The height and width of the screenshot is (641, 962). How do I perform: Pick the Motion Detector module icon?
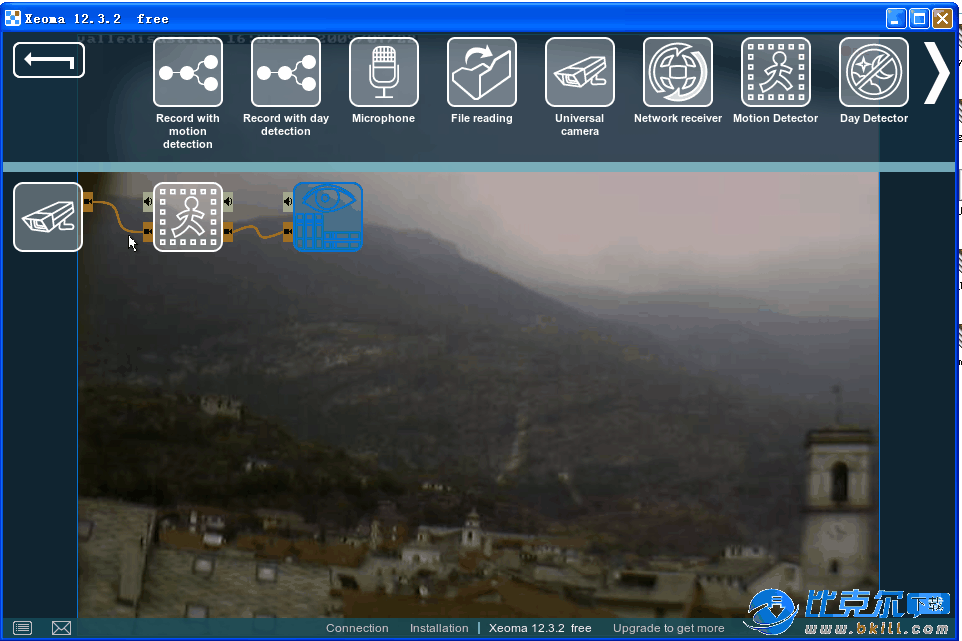(x=776, y=72)
